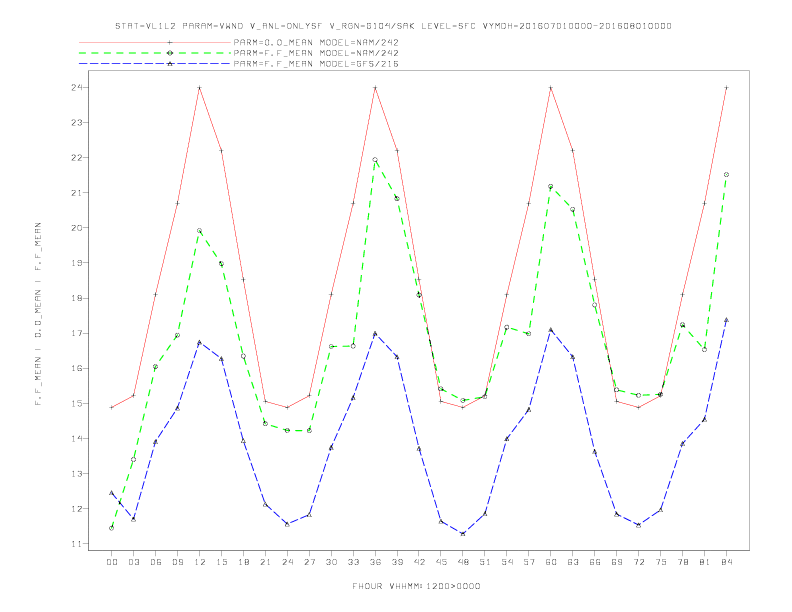Click x-axis forecast hour label 45
The height and width of the screenshot is (612, 792).
(441, 562)
